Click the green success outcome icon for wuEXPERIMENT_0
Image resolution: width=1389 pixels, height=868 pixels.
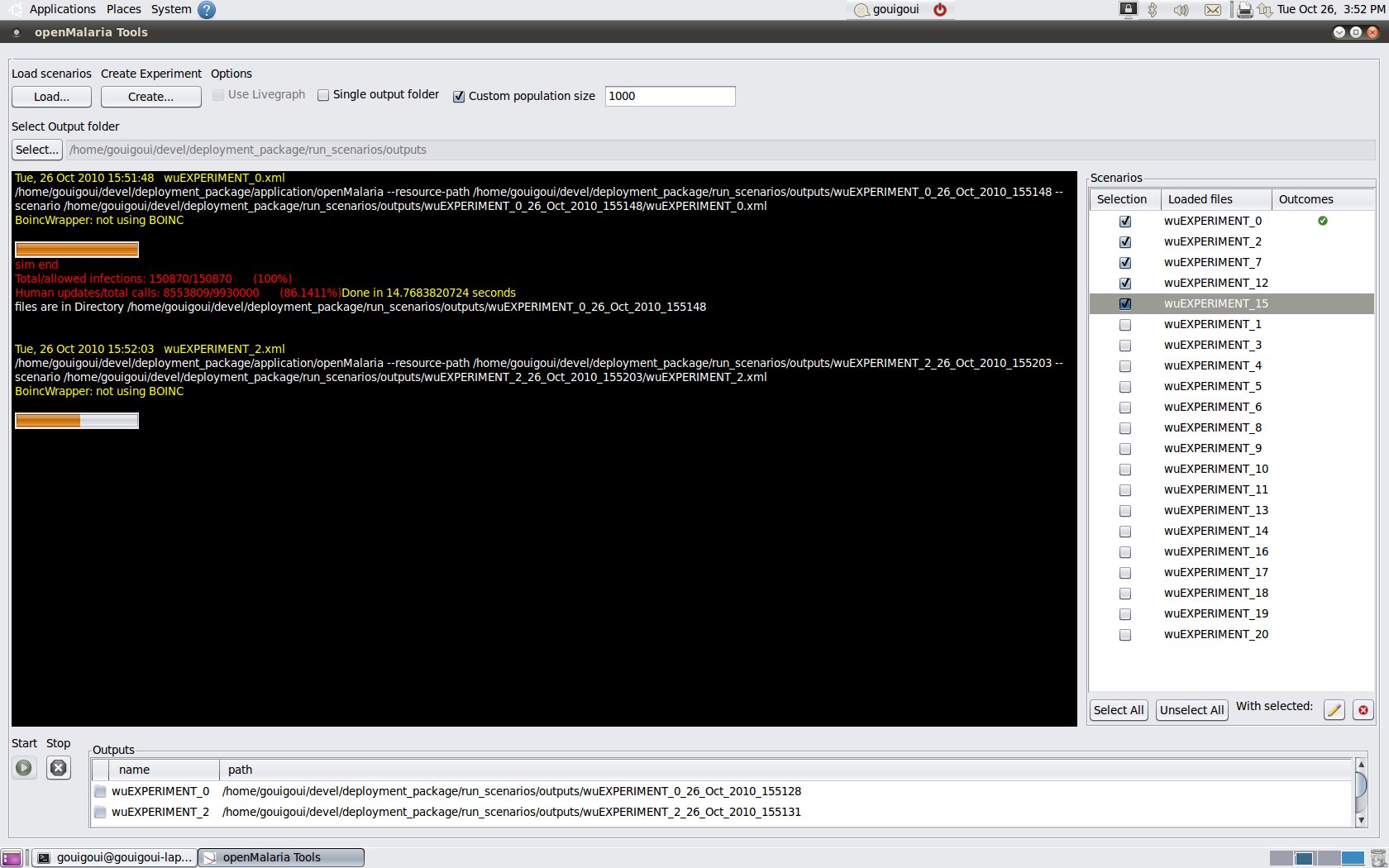(1323, 221)
